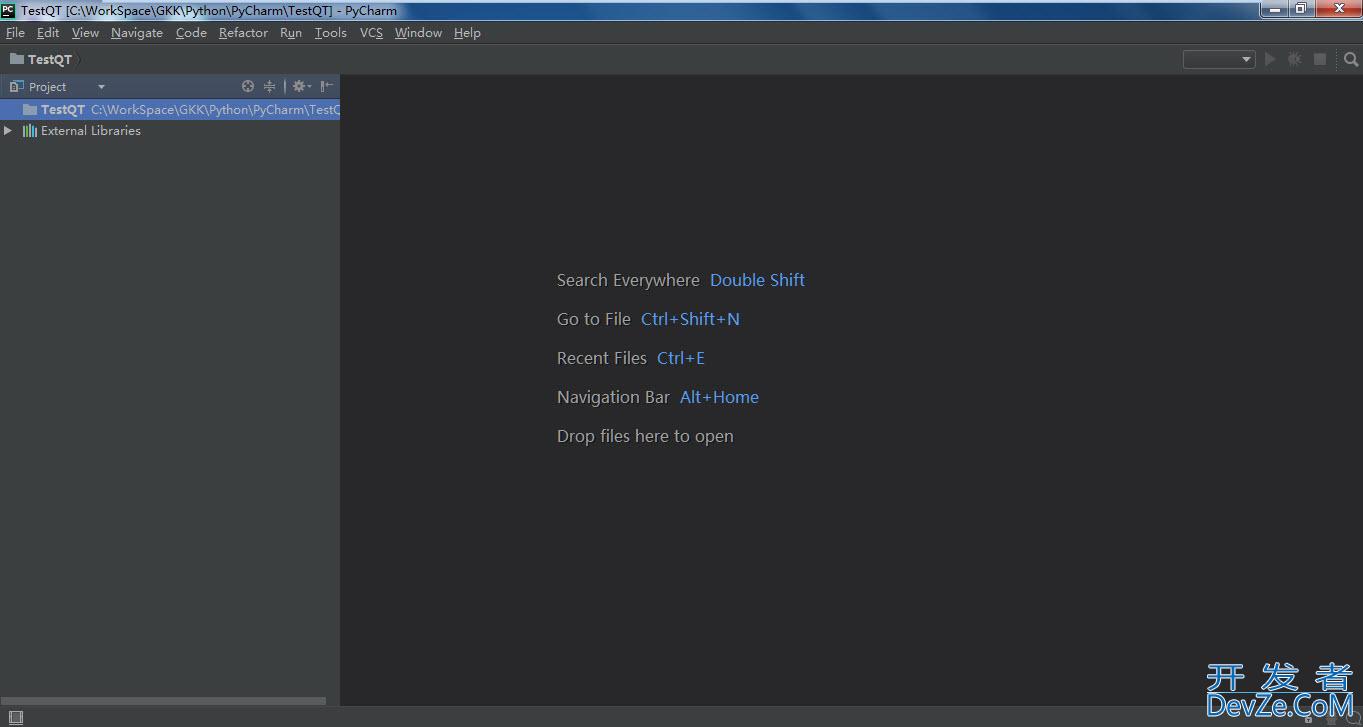Click the Project panel horizontal scrollbar

point(163,701)
